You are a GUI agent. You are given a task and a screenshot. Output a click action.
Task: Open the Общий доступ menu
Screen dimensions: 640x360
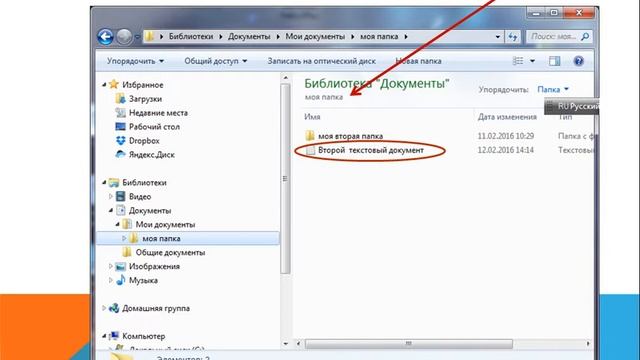tap(216, 61)
